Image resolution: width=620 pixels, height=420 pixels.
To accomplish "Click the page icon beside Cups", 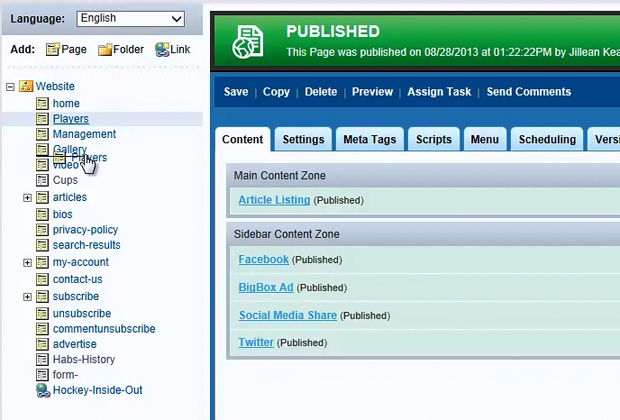I will tap(42, 180).
